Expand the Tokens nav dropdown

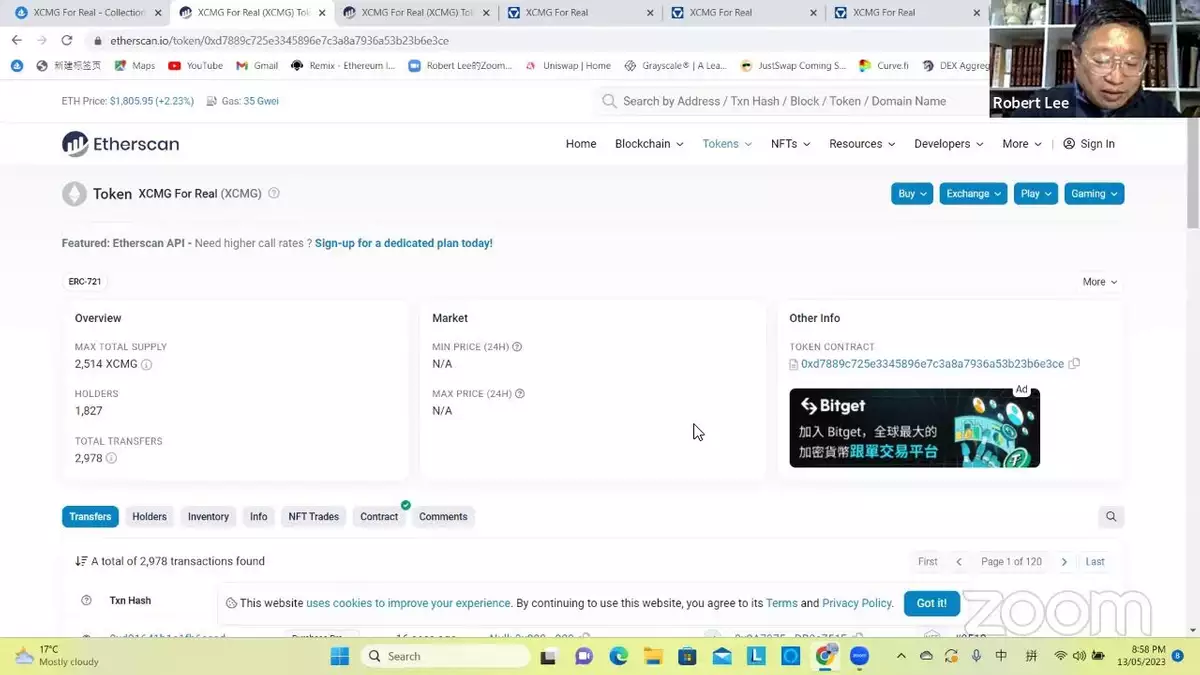coord(727,144)
